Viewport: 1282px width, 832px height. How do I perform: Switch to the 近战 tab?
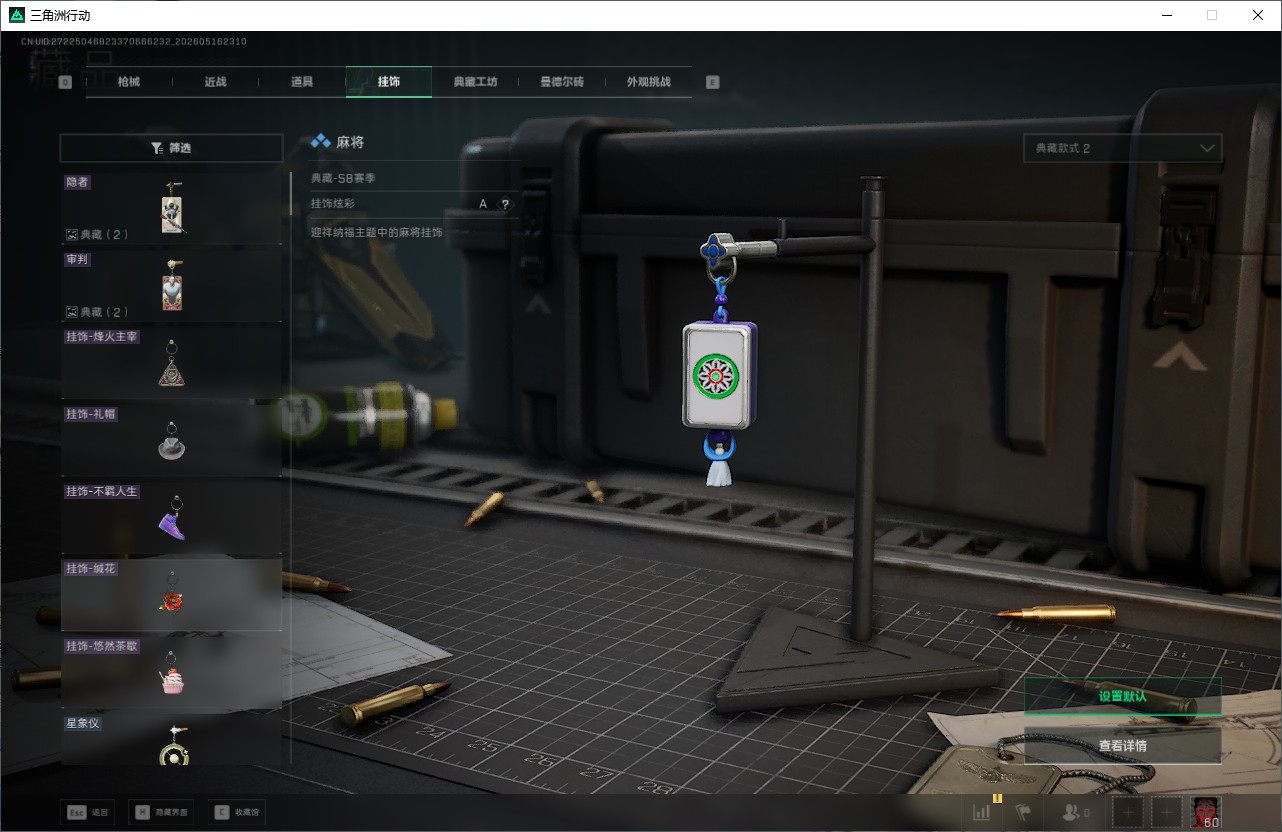click(x=215, y=82)
